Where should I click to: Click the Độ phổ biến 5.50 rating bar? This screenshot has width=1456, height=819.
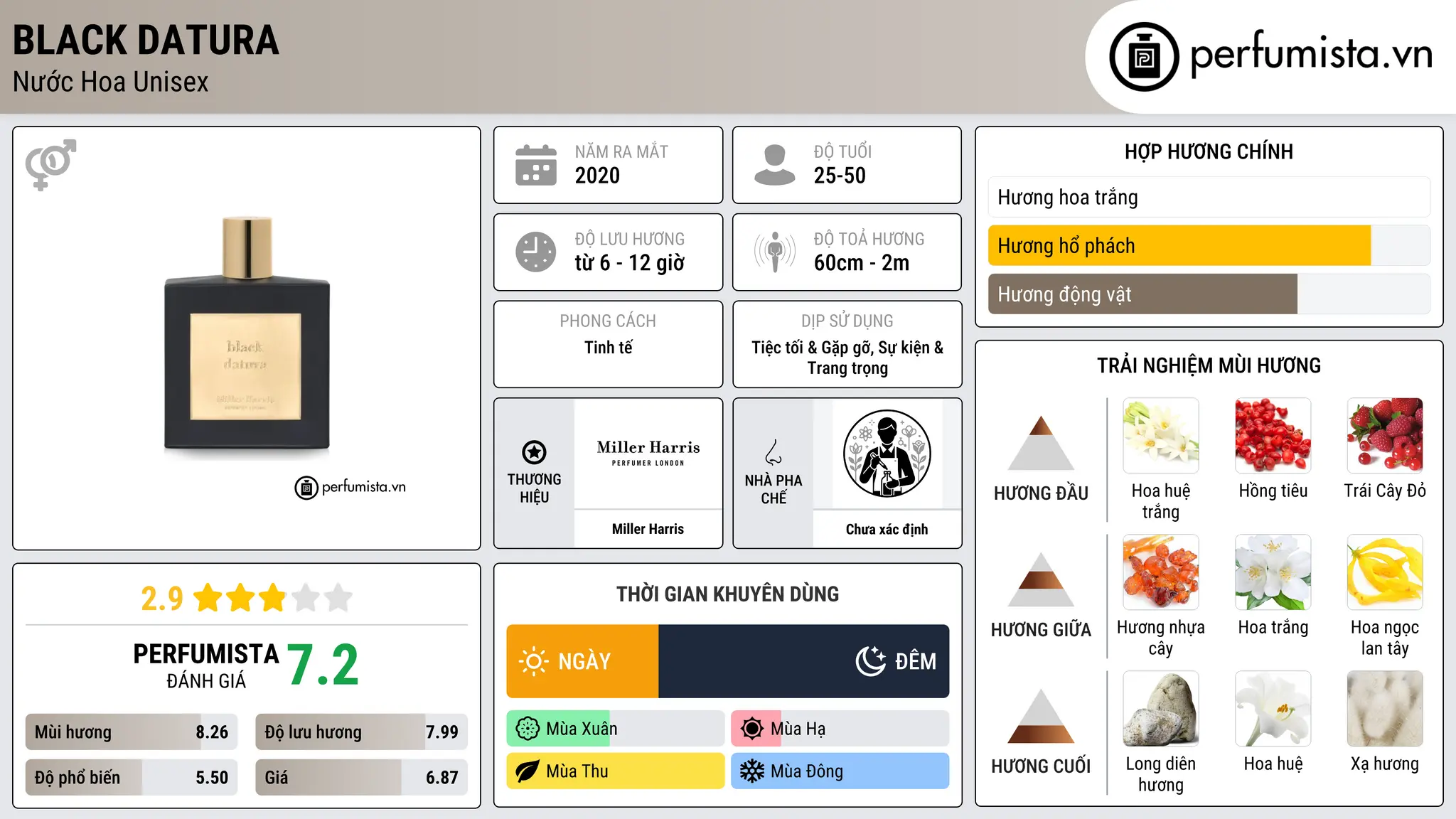point(132,777)
